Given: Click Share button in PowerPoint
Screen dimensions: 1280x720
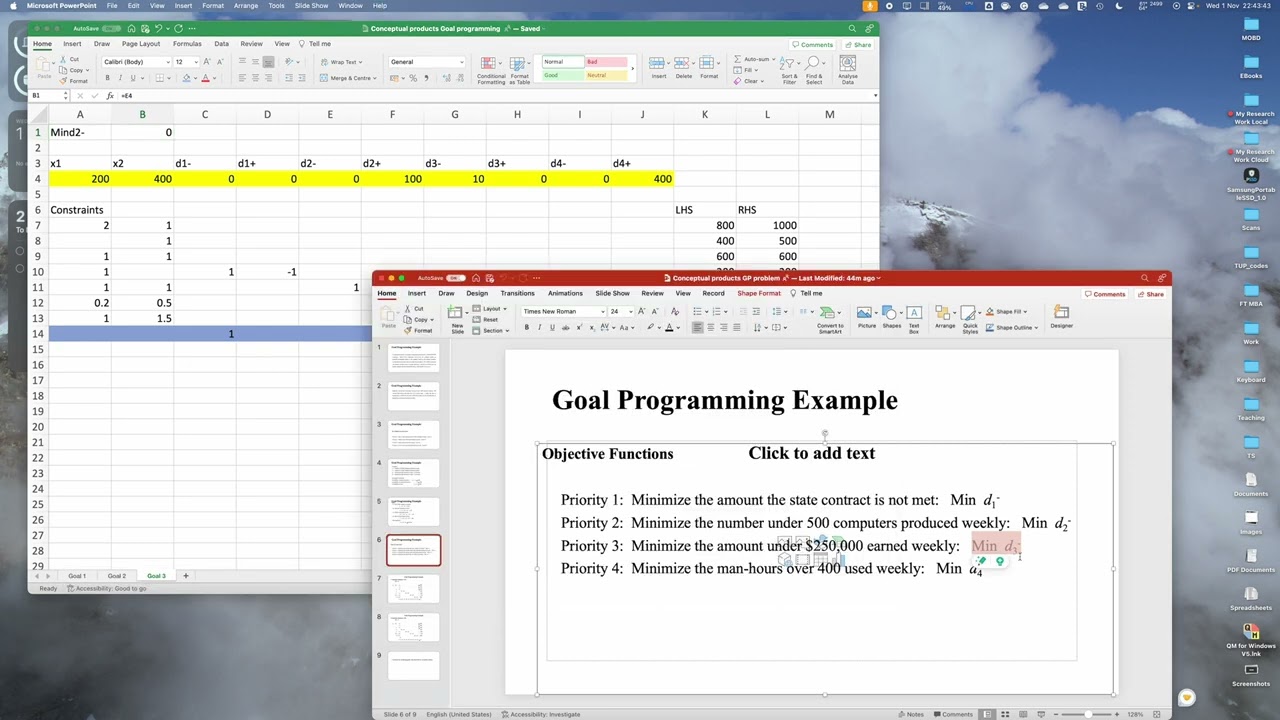Looking at the screenshot, I should tap(1151, 294).
